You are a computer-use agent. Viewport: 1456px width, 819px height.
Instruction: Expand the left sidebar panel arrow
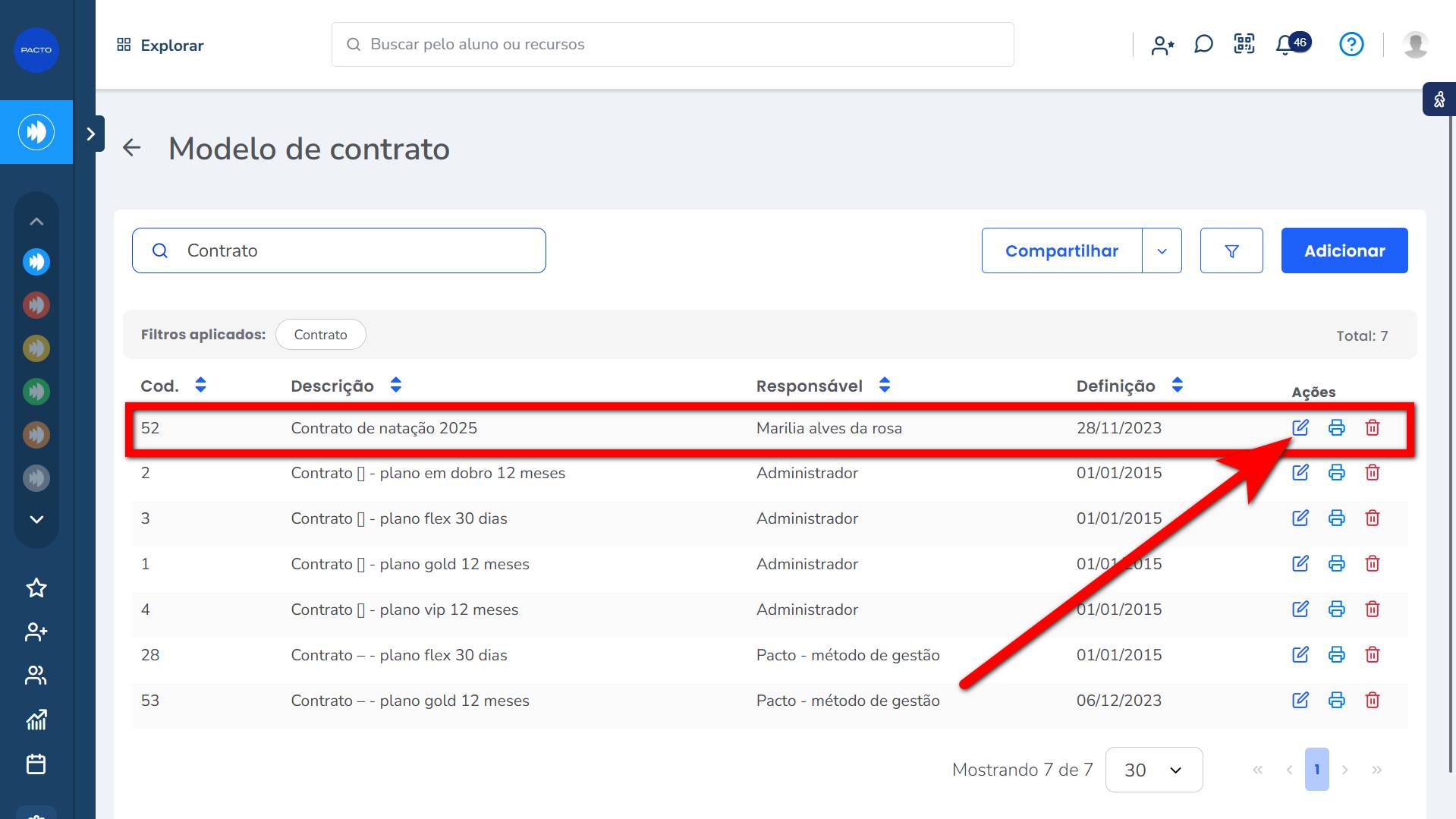point(90,134)
